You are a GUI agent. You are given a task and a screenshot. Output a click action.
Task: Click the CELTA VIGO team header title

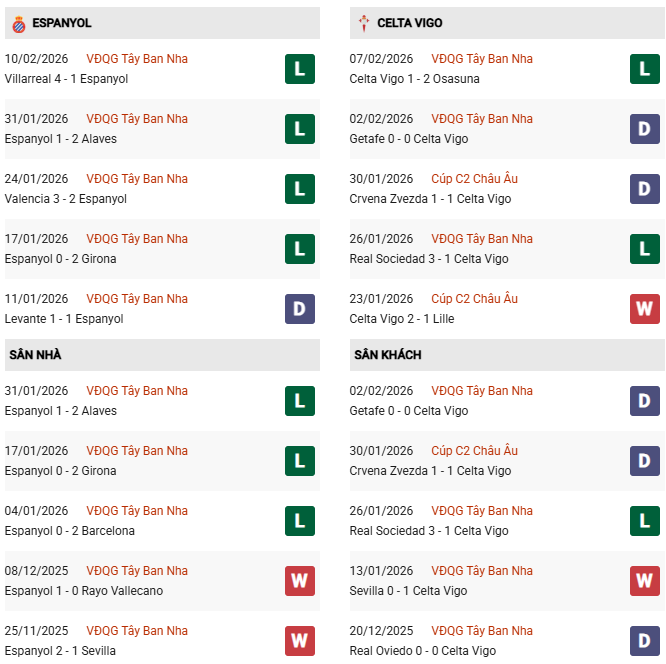410,23
